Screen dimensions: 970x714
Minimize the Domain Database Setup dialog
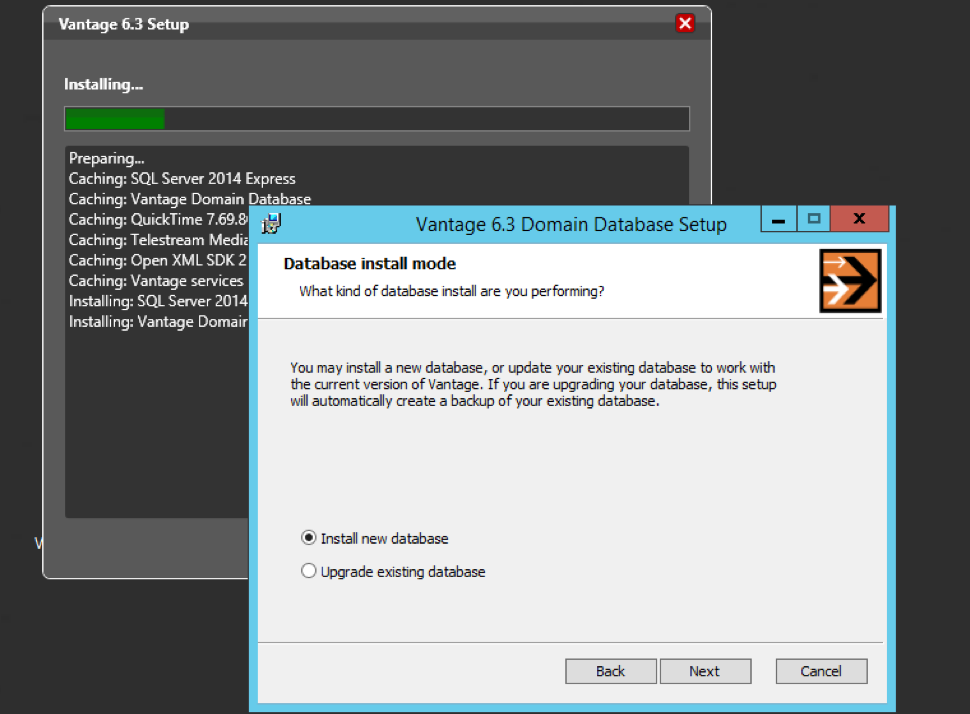tap(778, 219)
